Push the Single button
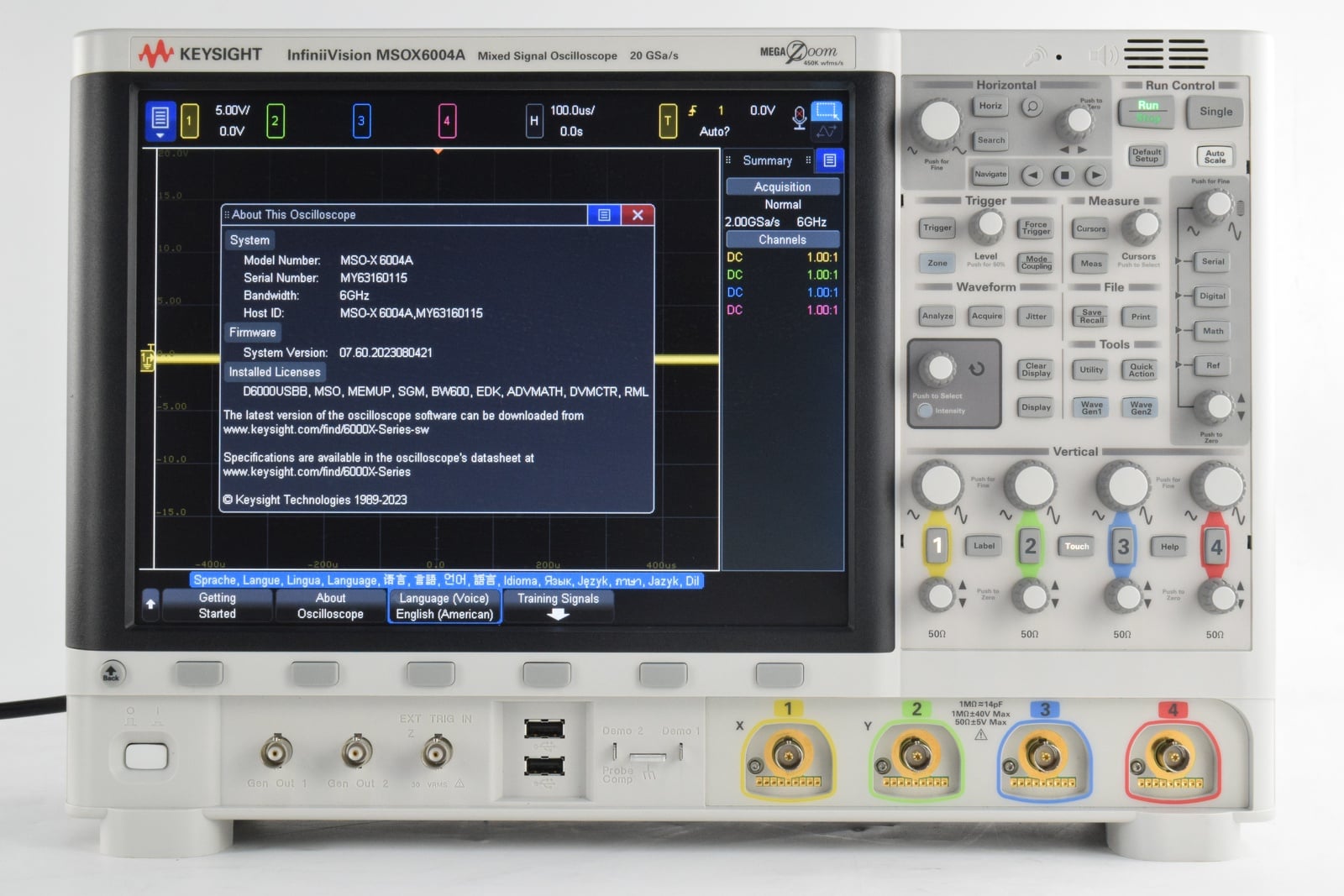Screen dimensions: 1344x896 pos(1215,112)
